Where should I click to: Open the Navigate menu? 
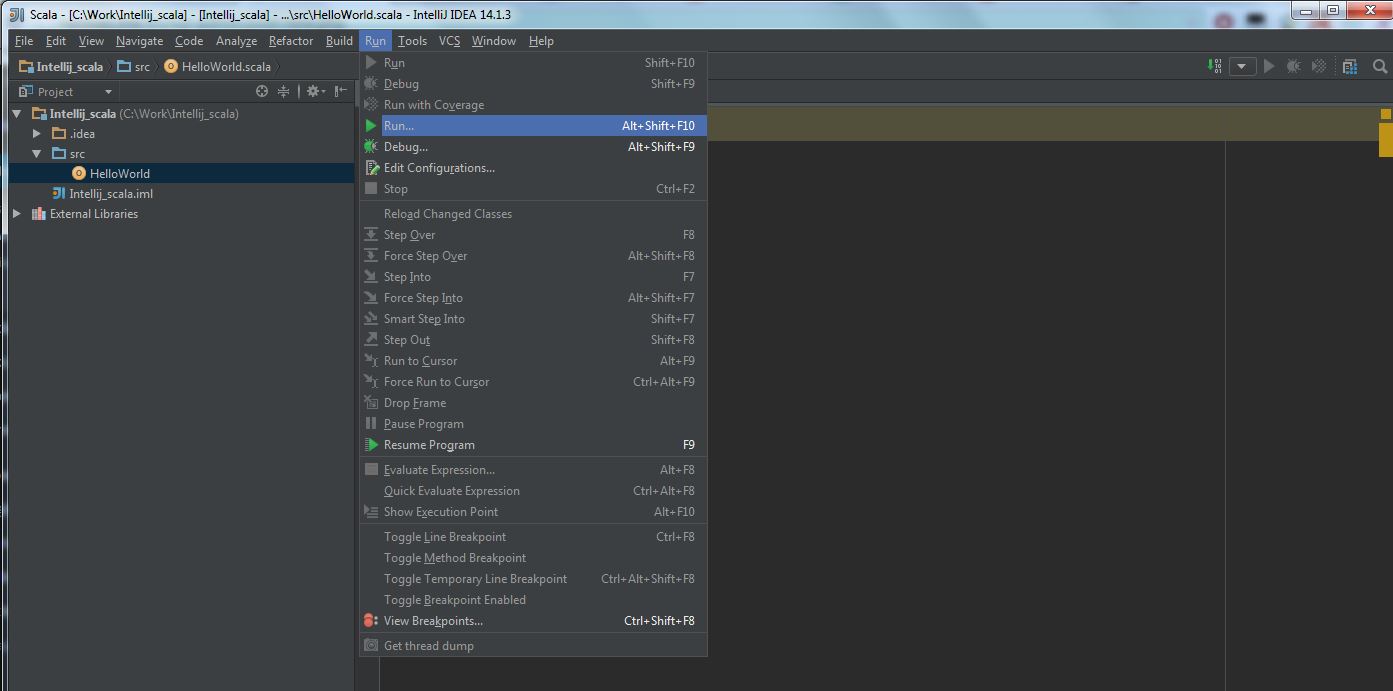click(x=139, y=41)
